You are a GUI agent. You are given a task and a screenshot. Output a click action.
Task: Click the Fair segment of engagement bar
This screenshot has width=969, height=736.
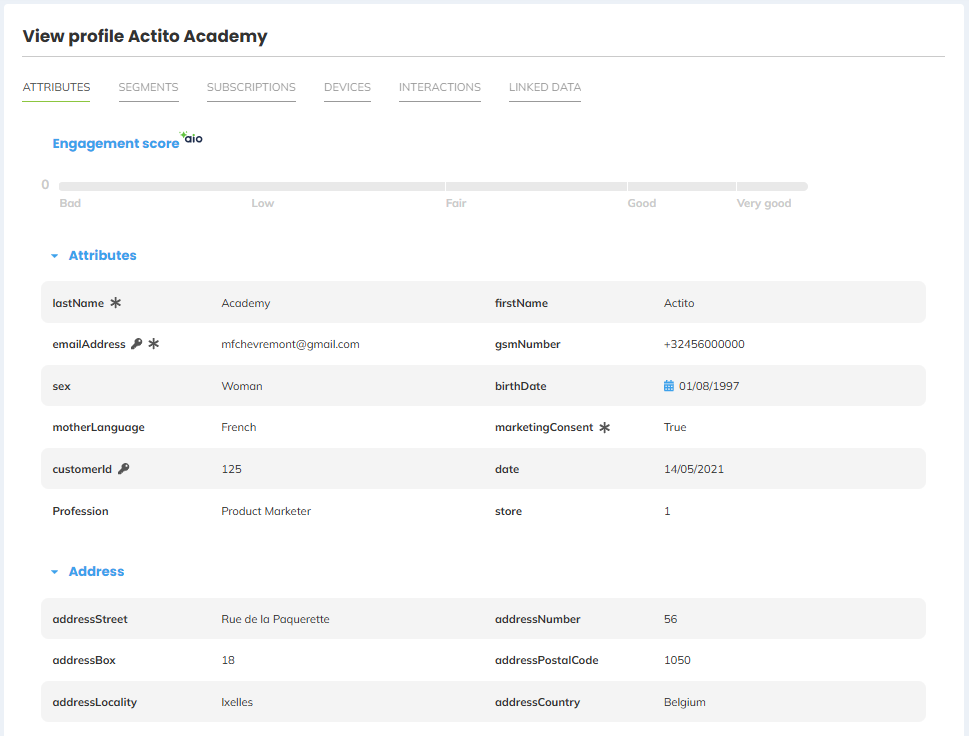coord(536,186)
